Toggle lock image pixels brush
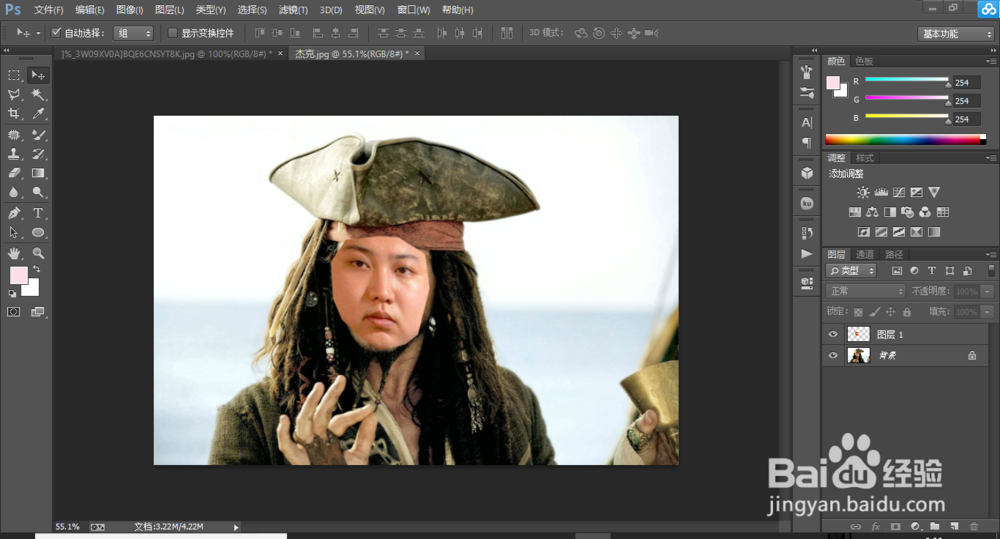1000x539 pixels. pyautogui.click(x=874, y=312)
